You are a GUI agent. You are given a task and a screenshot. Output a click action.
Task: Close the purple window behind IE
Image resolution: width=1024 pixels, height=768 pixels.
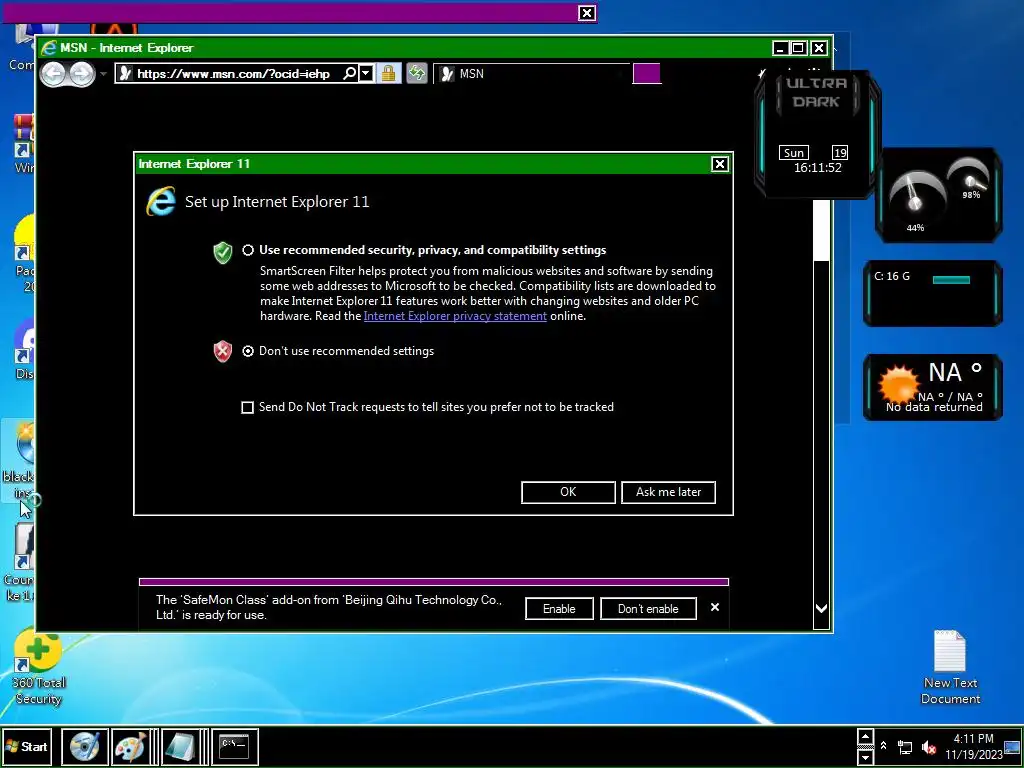coord(586,13)
